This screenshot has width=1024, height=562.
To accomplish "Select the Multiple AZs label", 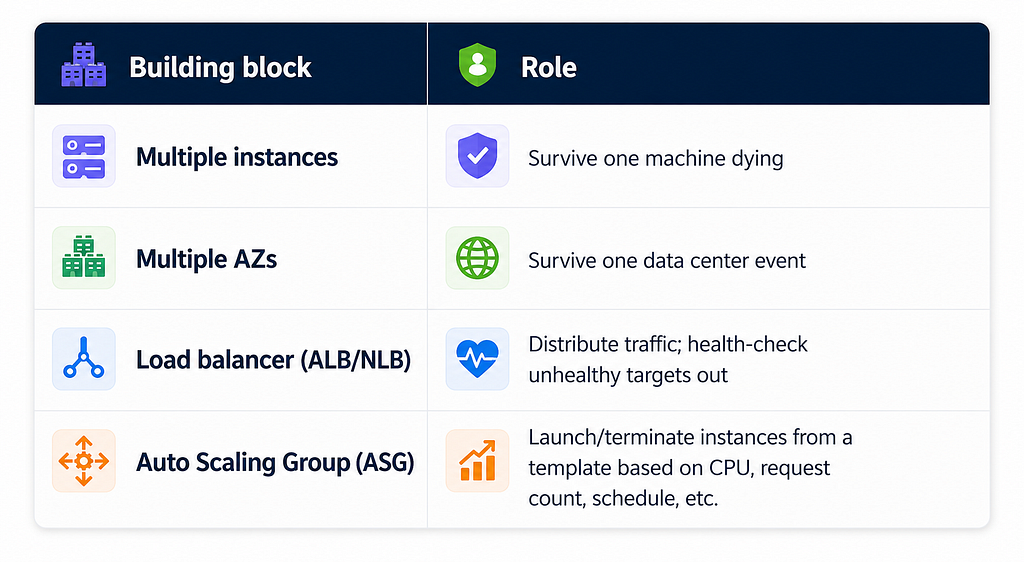I will coord(206,259).
